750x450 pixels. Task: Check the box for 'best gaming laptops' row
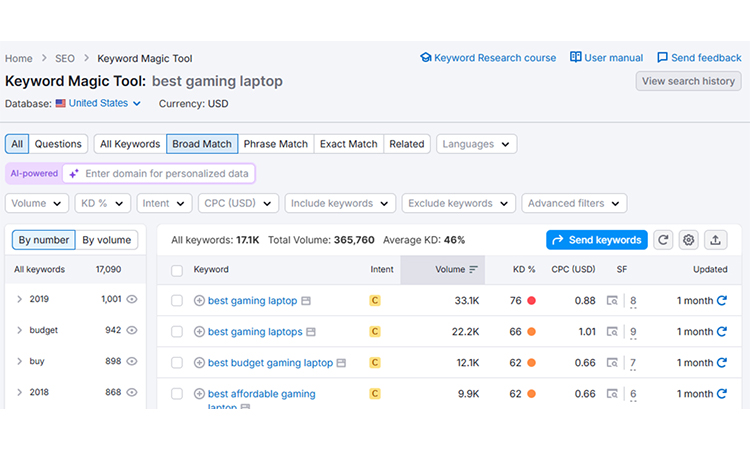pos(177,332)
